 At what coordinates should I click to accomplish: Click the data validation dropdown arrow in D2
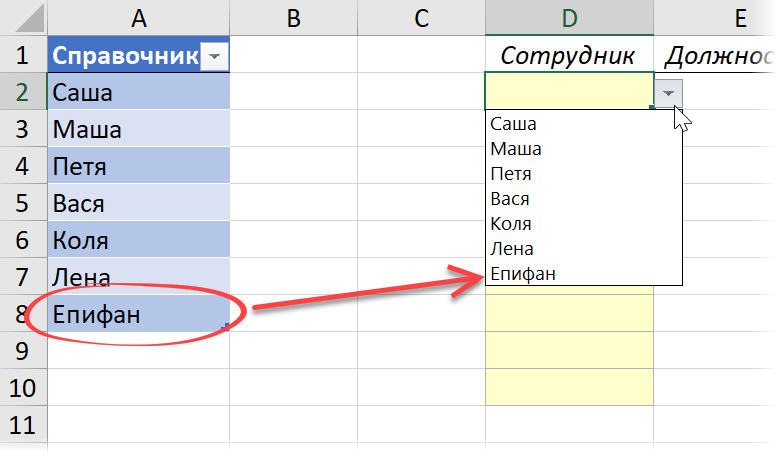pos(668,92)
